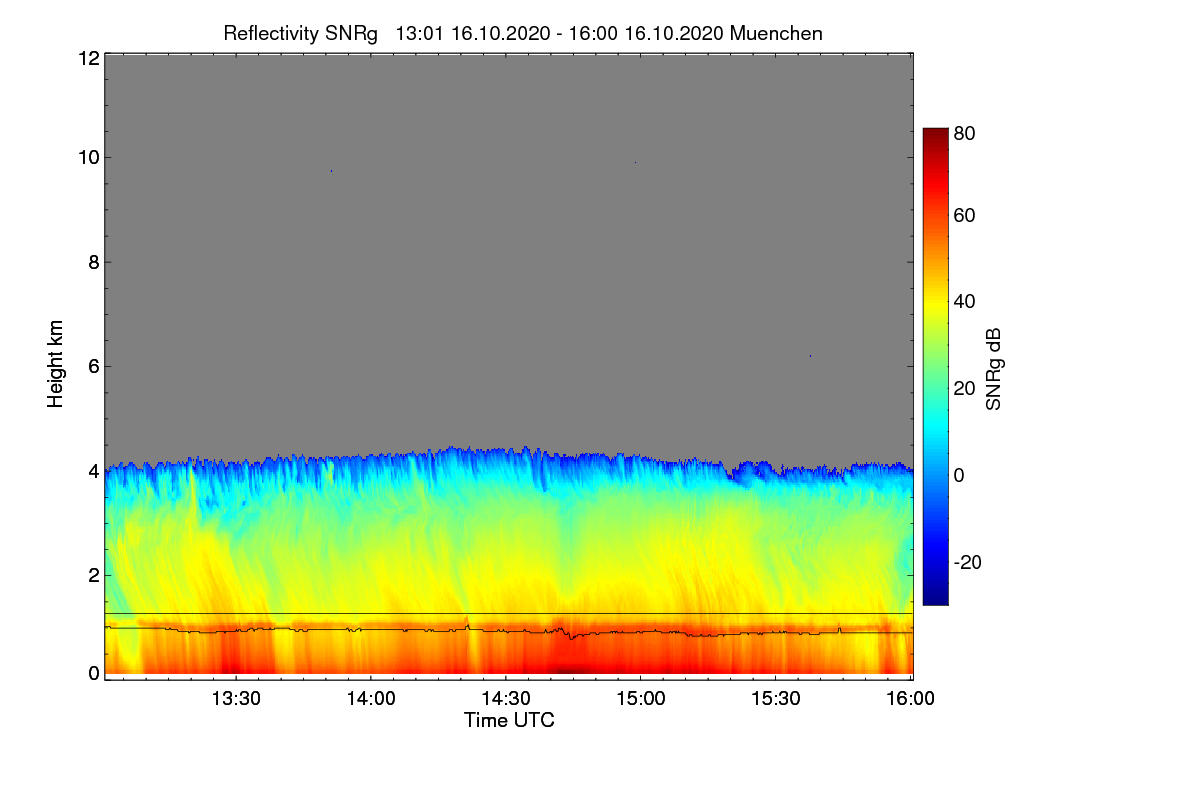Click the 'Height km' y-axis label
1200x800 pixels.
coord(56,365)
